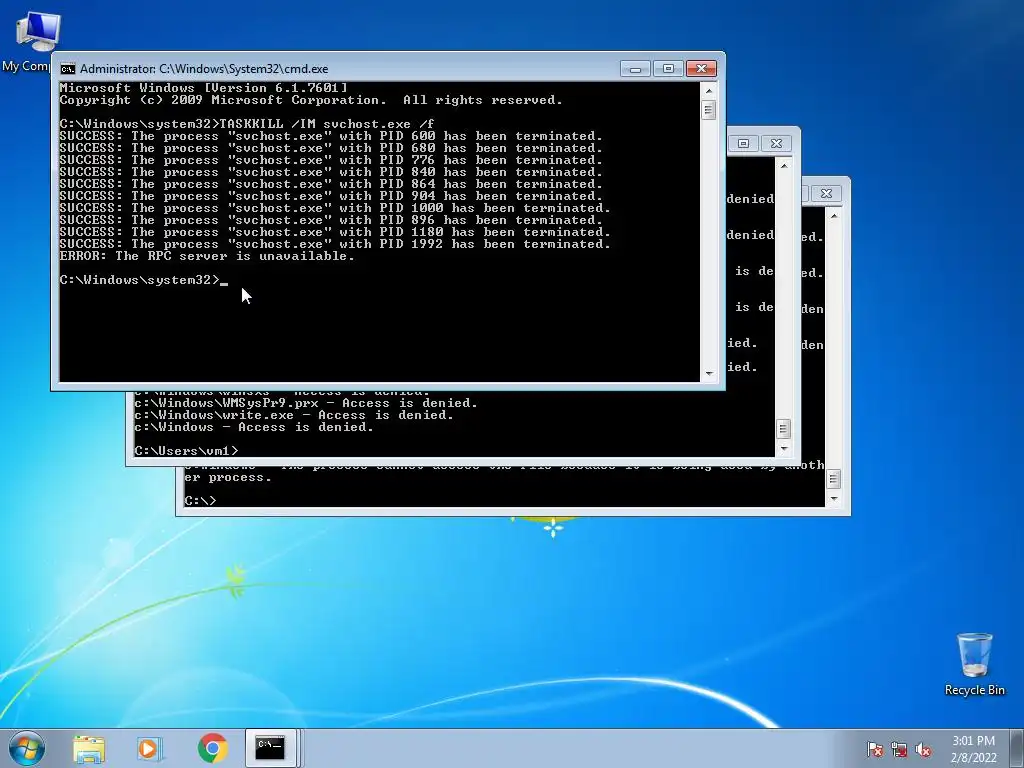Click the rear cmd window scrollbar thumb

pyautogui.click(x=833, y=479)
